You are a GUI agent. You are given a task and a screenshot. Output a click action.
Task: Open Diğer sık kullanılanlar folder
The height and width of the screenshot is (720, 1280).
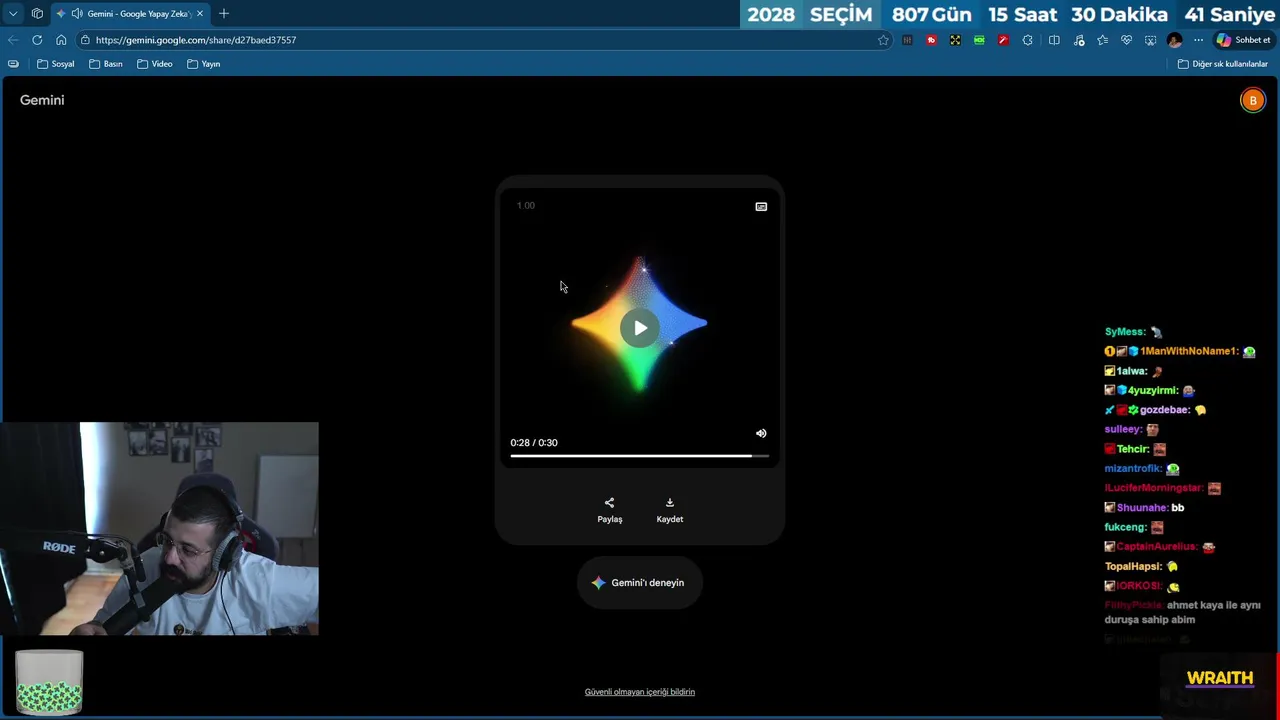(x=1222, y=64)
